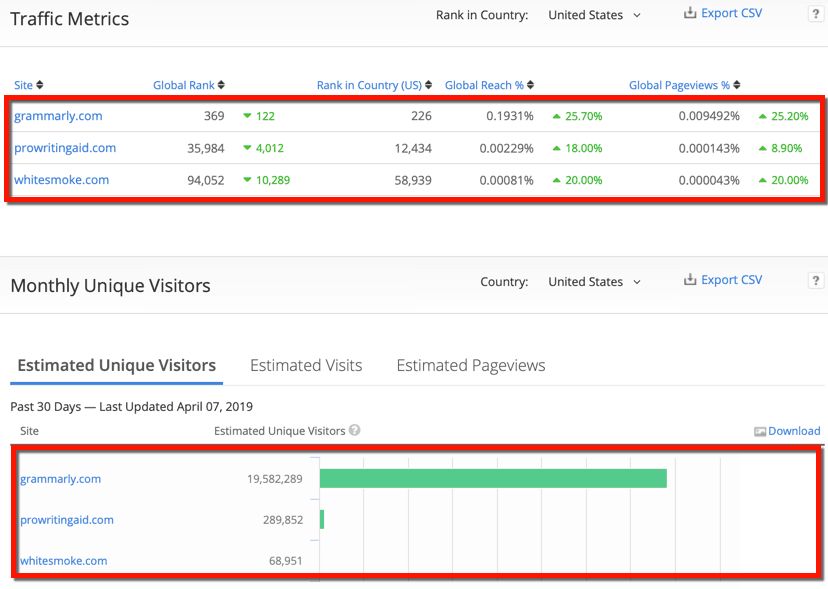Screen dimensions: 828x589
Task: Click the visitor count 19,582,289
Action: pyautogui.click(x=275, y=479)
